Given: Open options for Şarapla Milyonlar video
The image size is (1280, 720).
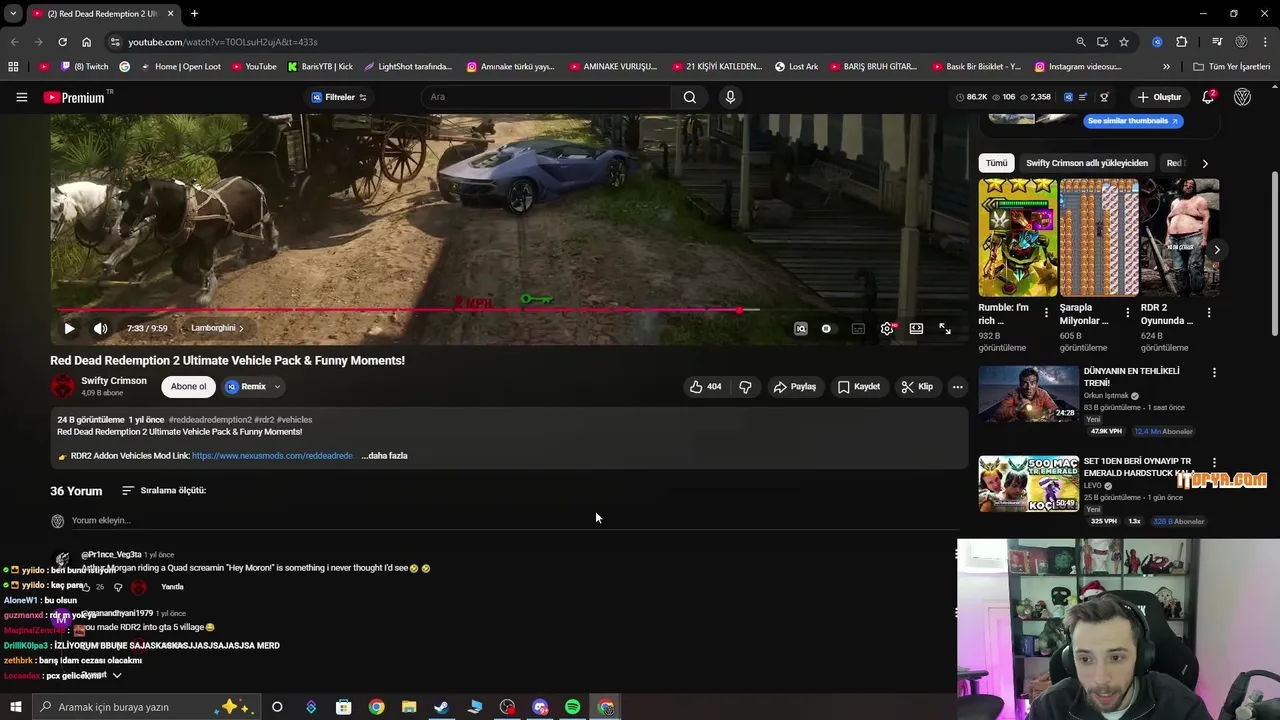Looking at the screenshot, I should click(1127, 313).
